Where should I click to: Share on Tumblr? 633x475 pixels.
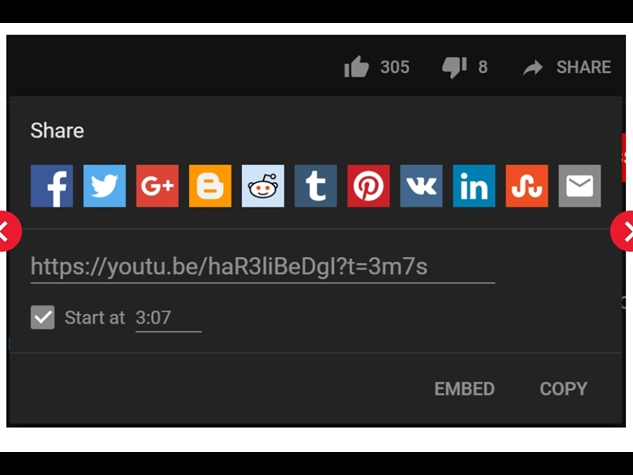316,186
